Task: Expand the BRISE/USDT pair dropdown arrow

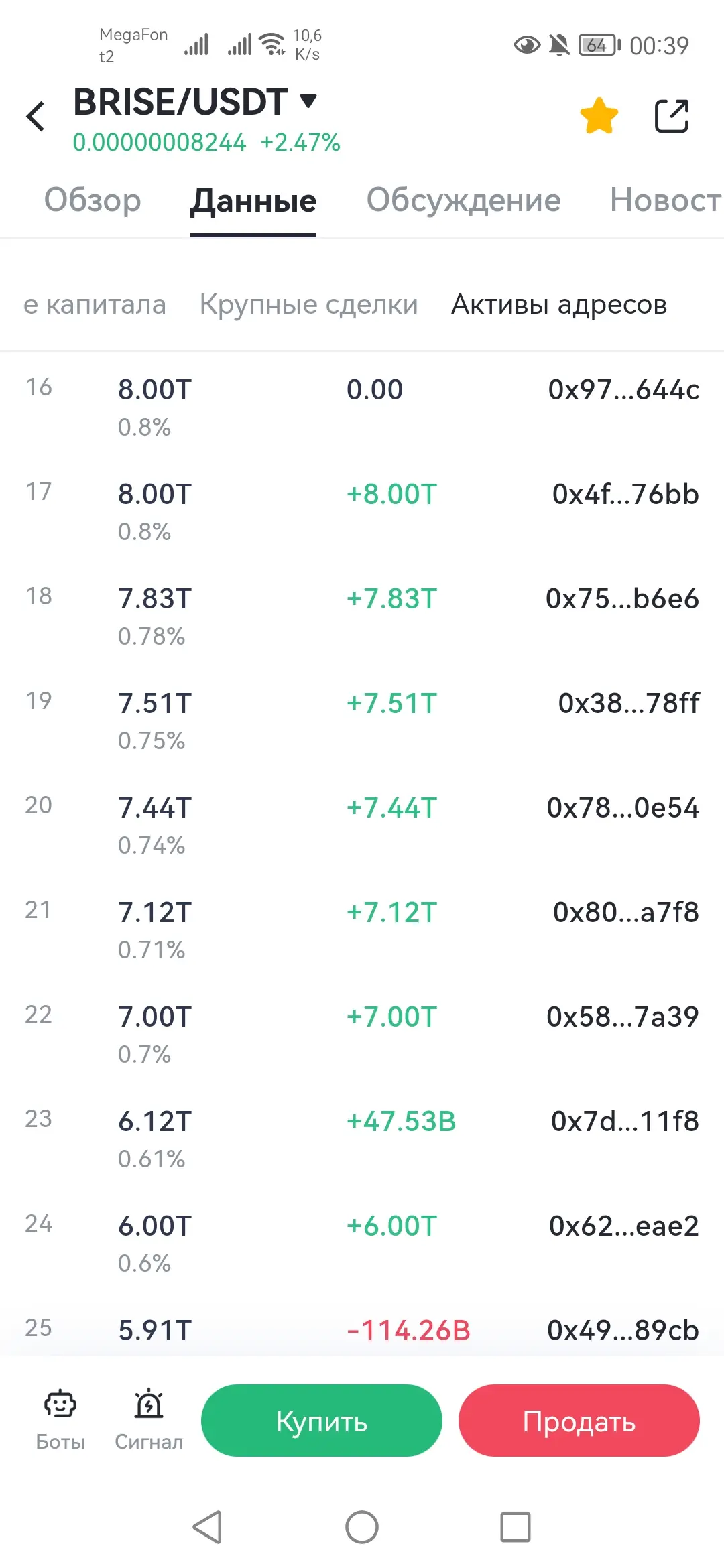Action: click(x=308, y=101)
